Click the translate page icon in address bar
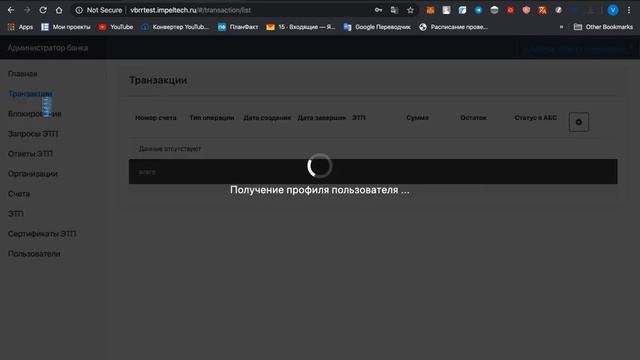The image size is (640, 360). tap(394, 10)
